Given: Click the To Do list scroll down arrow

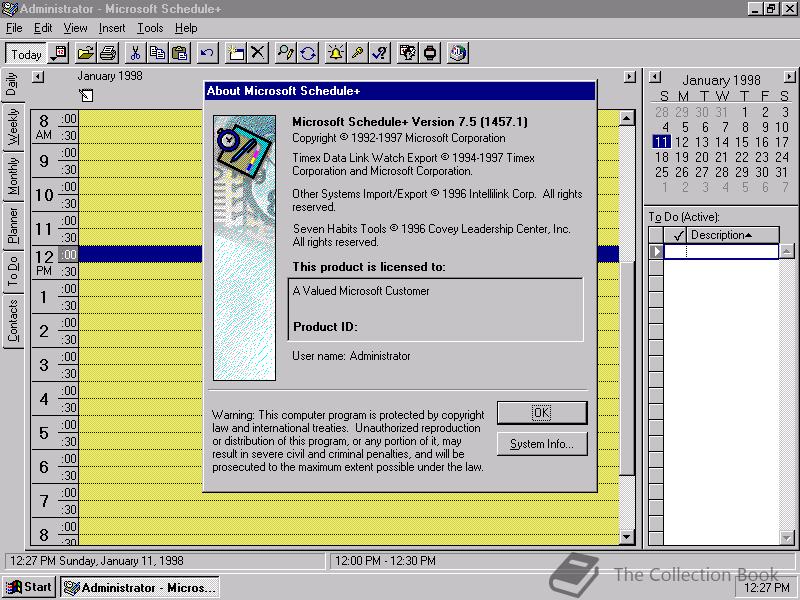Looking at the screenshot, I should (x=787, y=537).
